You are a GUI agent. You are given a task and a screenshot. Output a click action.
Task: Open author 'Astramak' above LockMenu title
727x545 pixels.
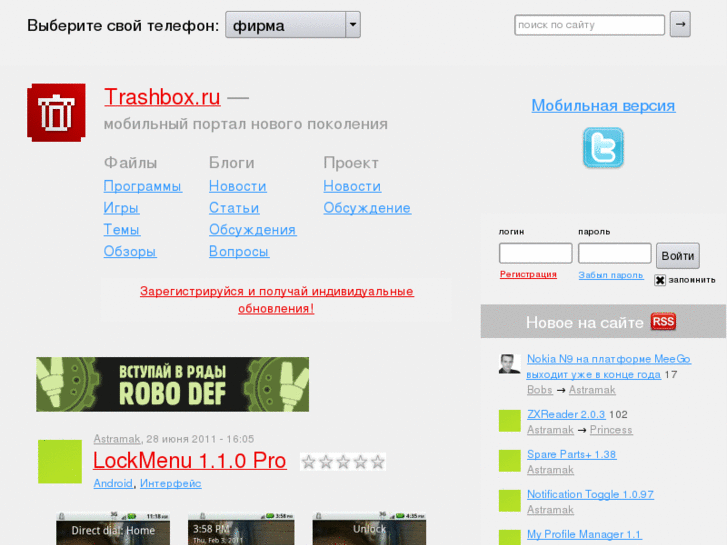click(116, 439)
